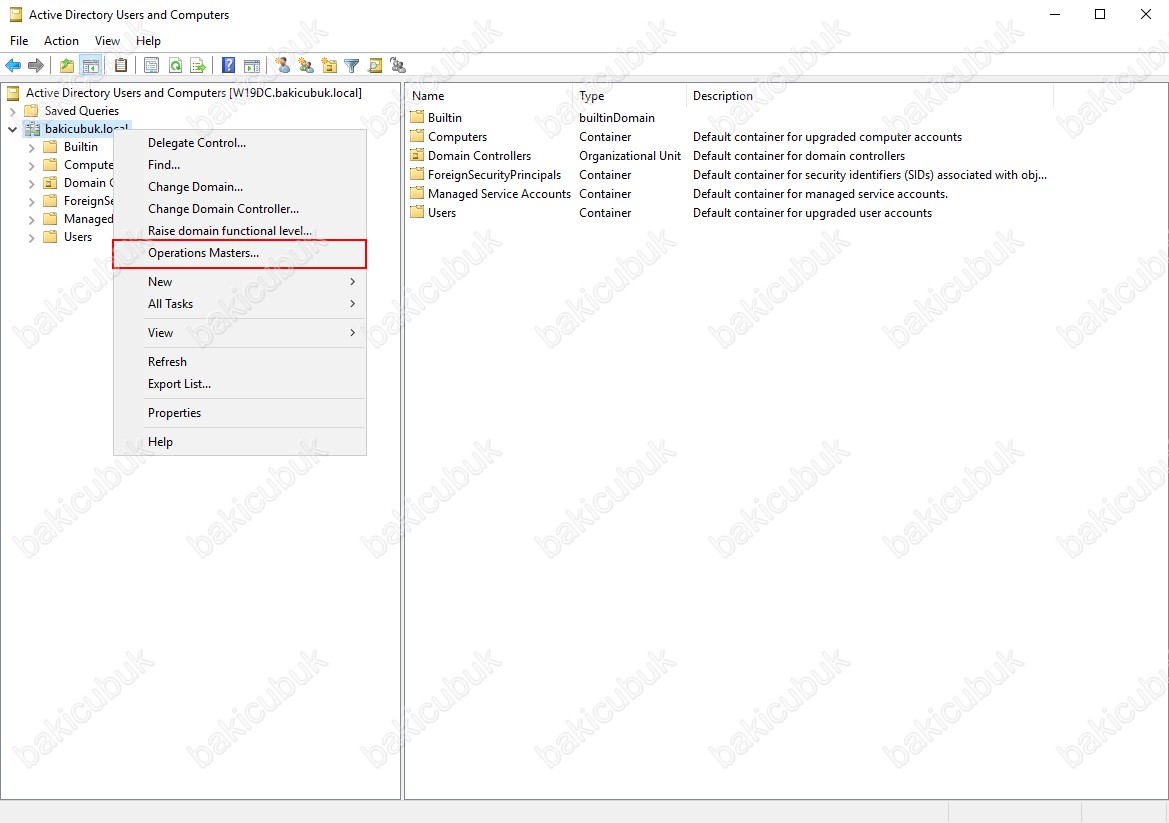Image resolution: width=1169 pixels, height=823 pixels.
Task: Click the Saved Queries folder icon
Action: pyautogui.click(x=31, y=110)
